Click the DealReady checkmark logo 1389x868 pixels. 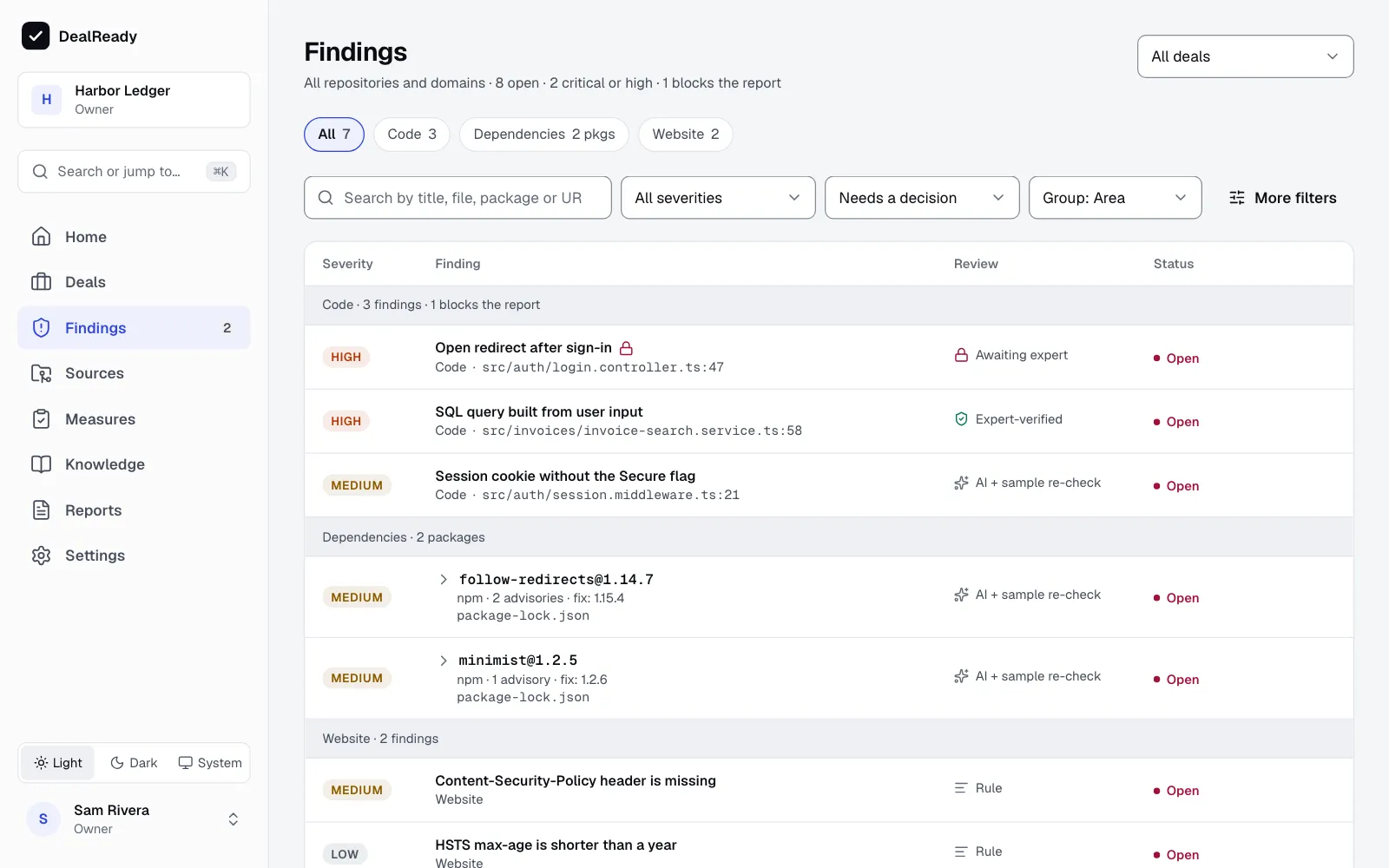coord(36,36)
